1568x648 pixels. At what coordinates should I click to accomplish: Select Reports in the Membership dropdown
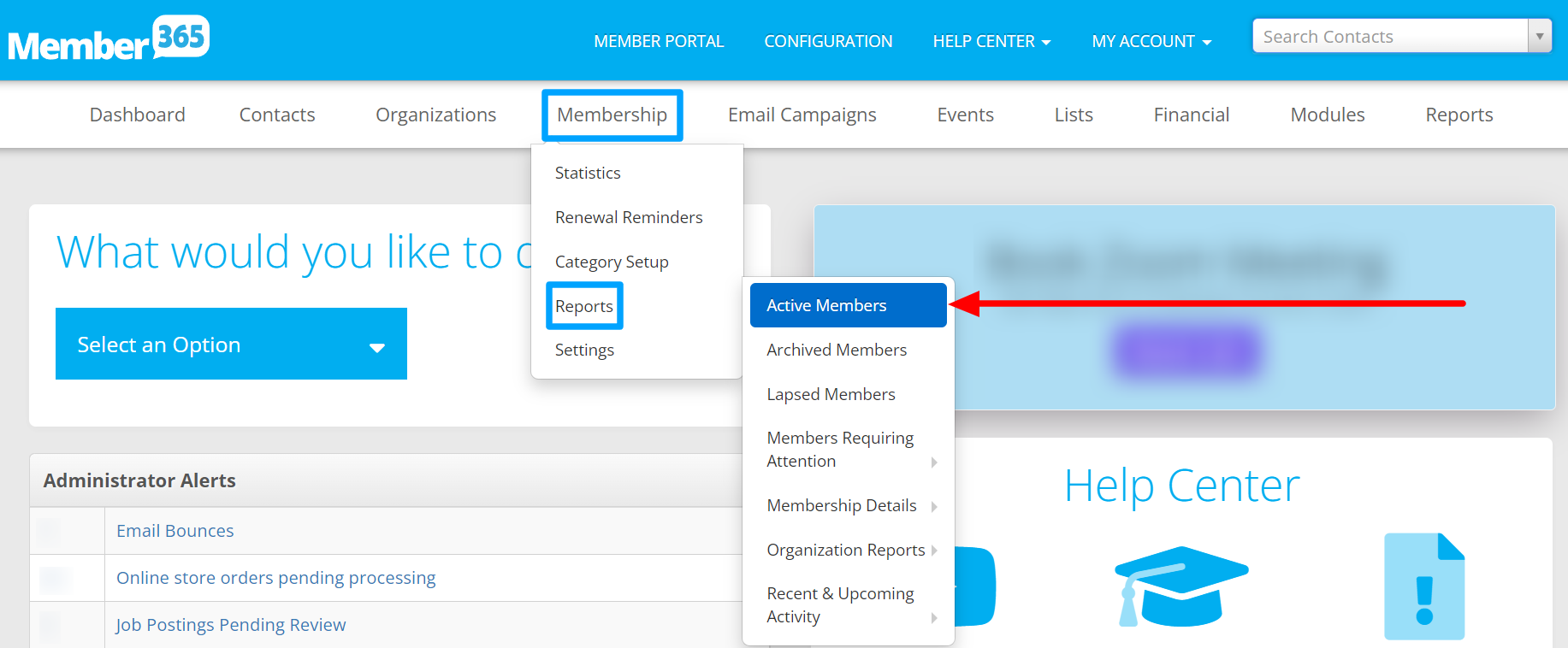pos(584,306)
